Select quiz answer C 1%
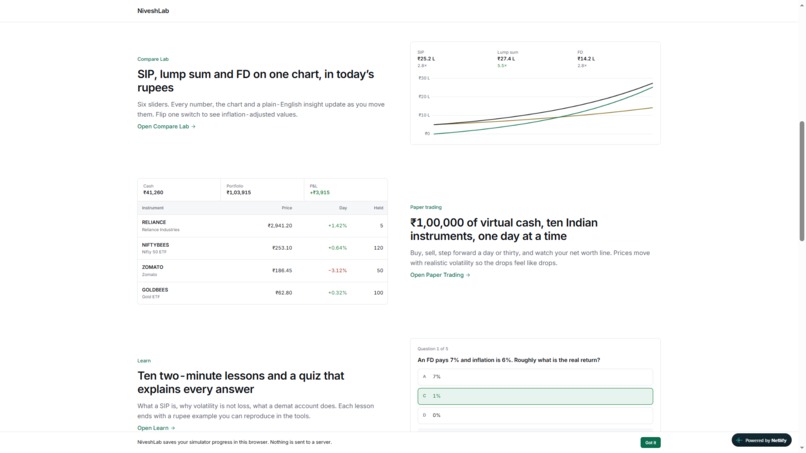This screenshot has width=806, height=453. pyautogui.click(x=535, y=396)
